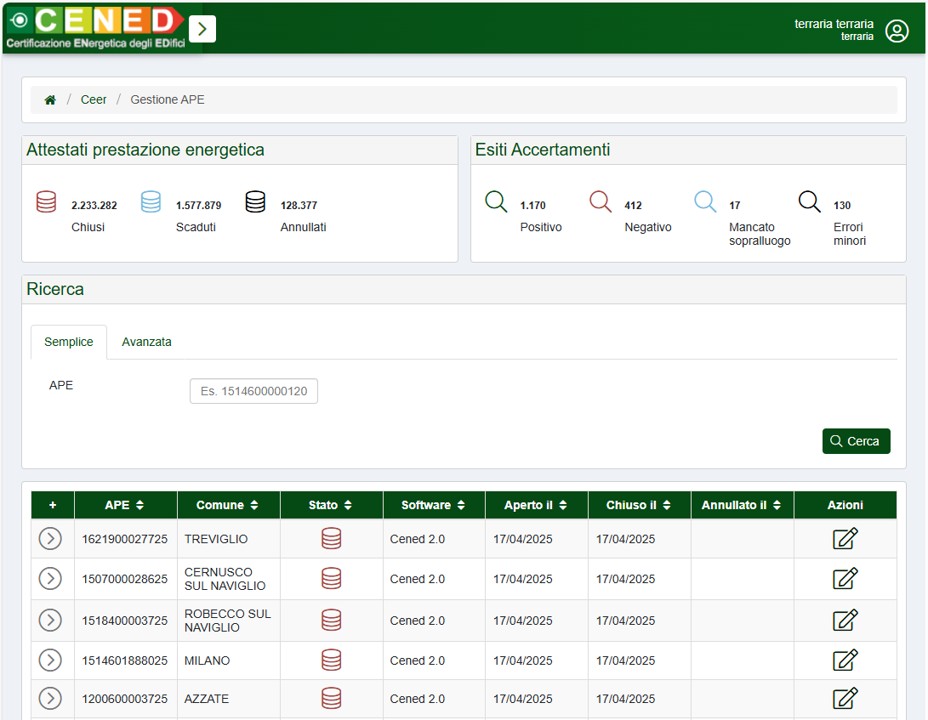Screen dimensions: 928x720
Task: Edit the CERNUSCO SUL NAVIGLIO APE record
Action: tap(845, 578)
